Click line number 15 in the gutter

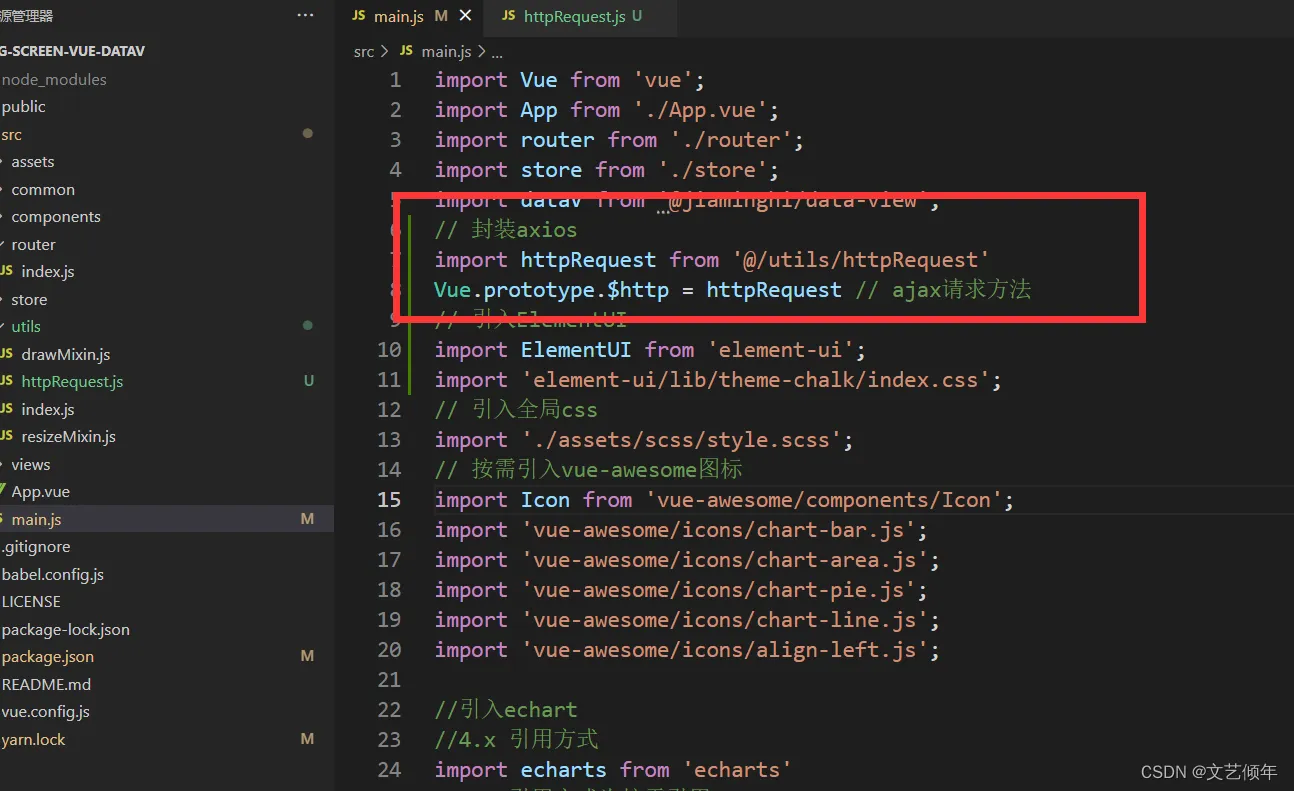pos(389,500)
